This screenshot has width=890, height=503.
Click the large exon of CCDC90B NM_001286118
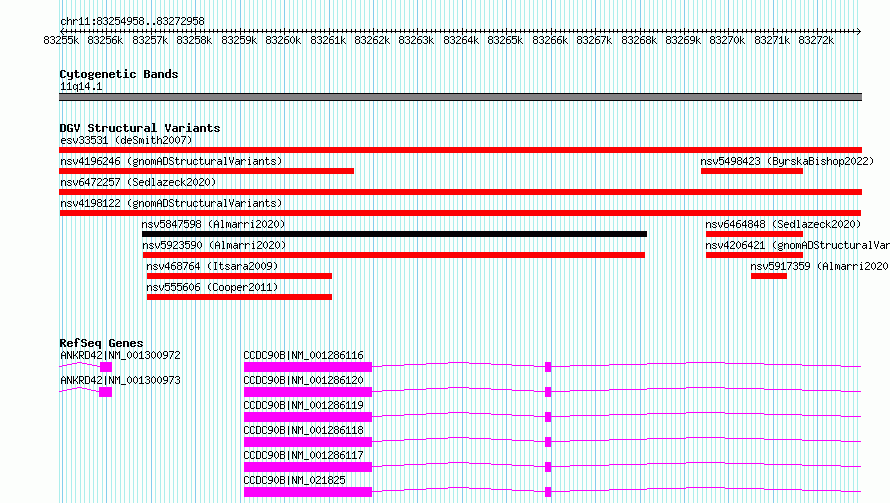click(x=308, y=442)
